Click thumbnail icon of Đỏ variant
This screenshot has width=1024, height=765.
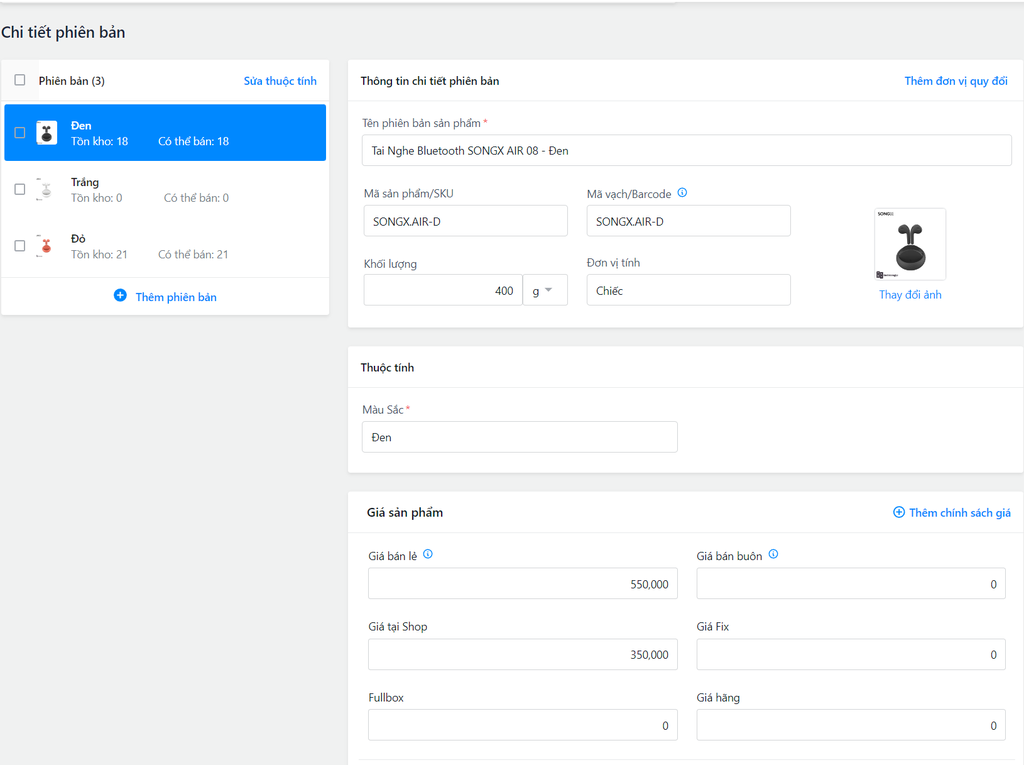pyautogui.click(x=46, y=246)
